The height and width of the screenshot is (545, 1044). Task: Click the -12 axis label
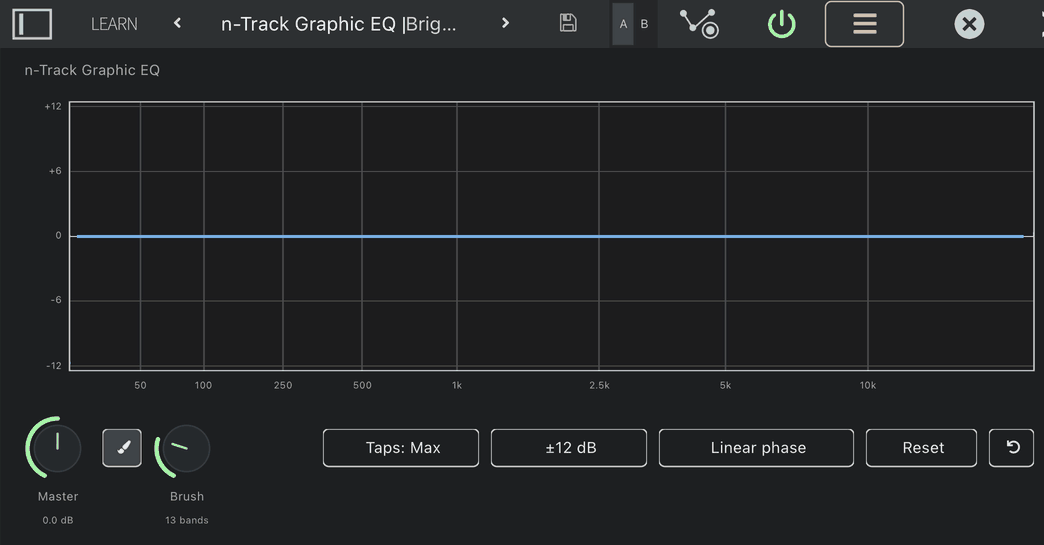click(x=54, y=366)
